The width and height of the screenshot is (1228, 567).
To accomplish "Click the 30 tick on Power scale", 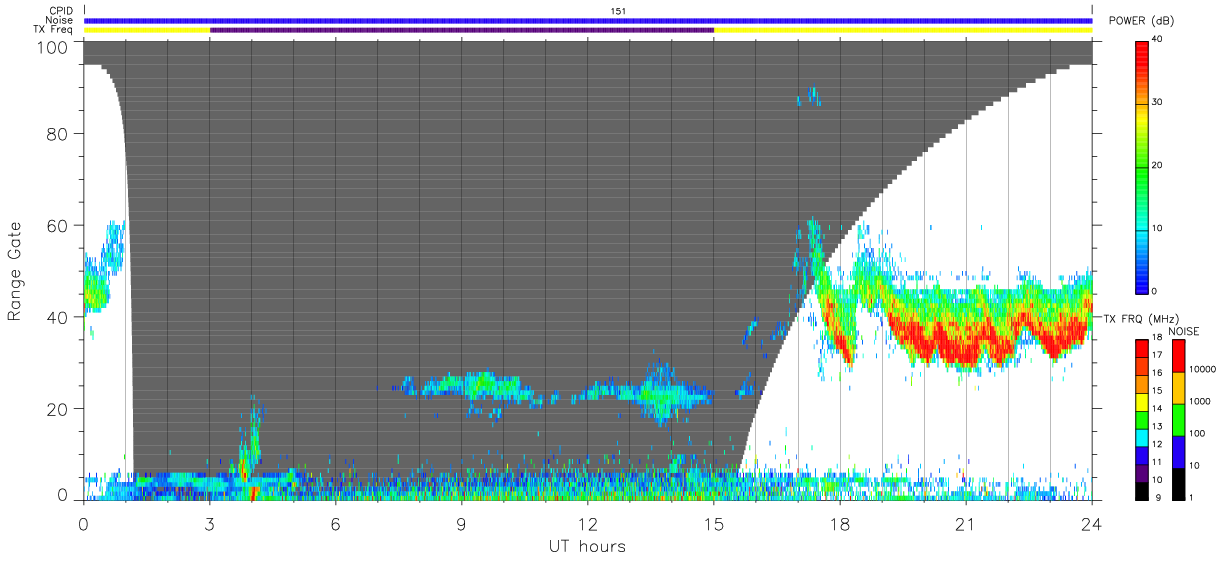I will (x=1157, y=102).
